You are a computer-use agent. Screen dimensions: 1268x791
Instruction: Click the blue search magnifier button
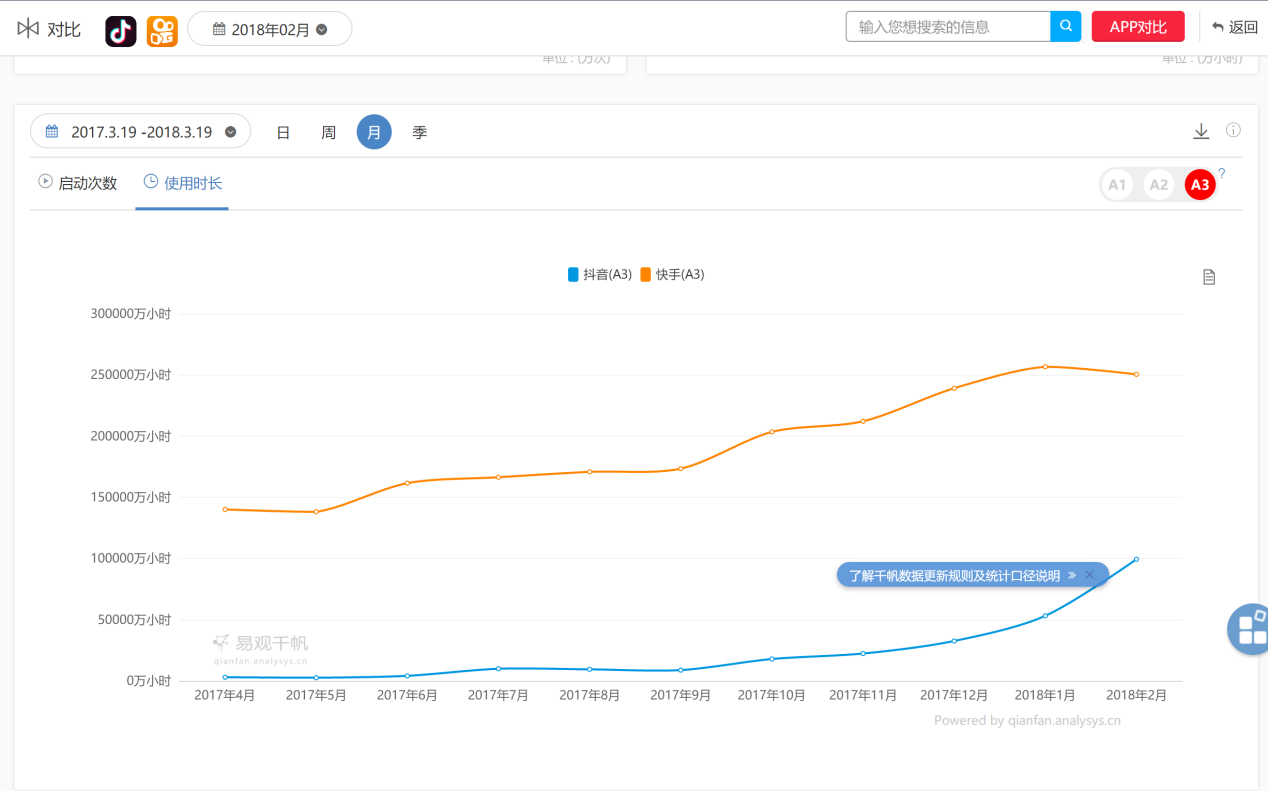(x=1065, y=27)
